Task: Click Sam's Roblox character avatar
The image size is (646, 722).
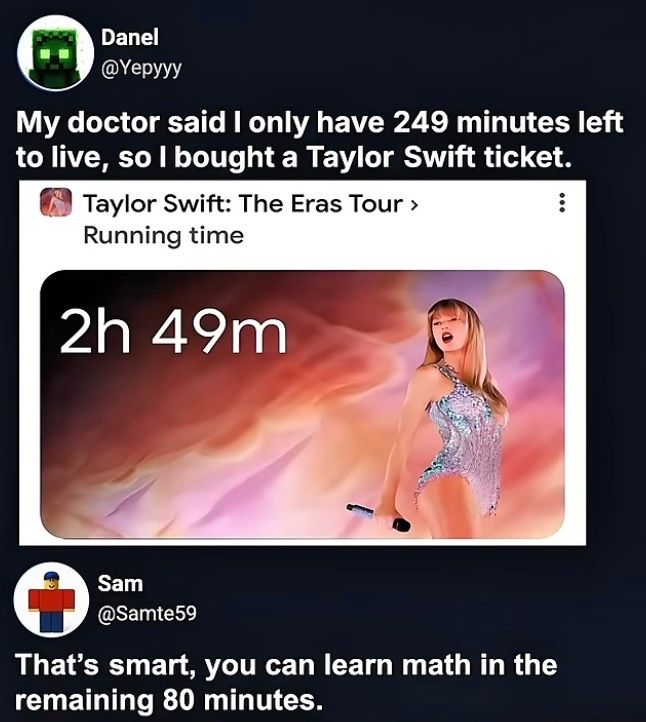Action: (x=52, y=600)
